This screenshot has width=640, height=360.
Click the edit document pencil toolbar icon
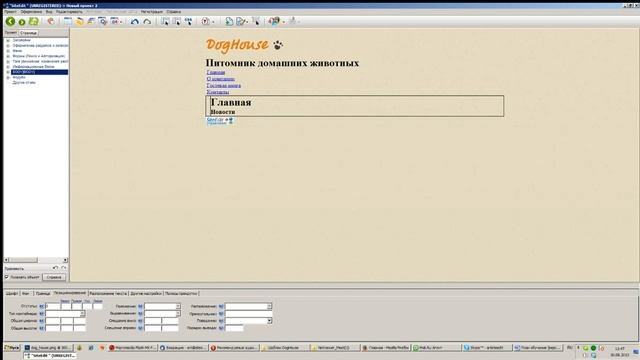[x=241, y=21]
